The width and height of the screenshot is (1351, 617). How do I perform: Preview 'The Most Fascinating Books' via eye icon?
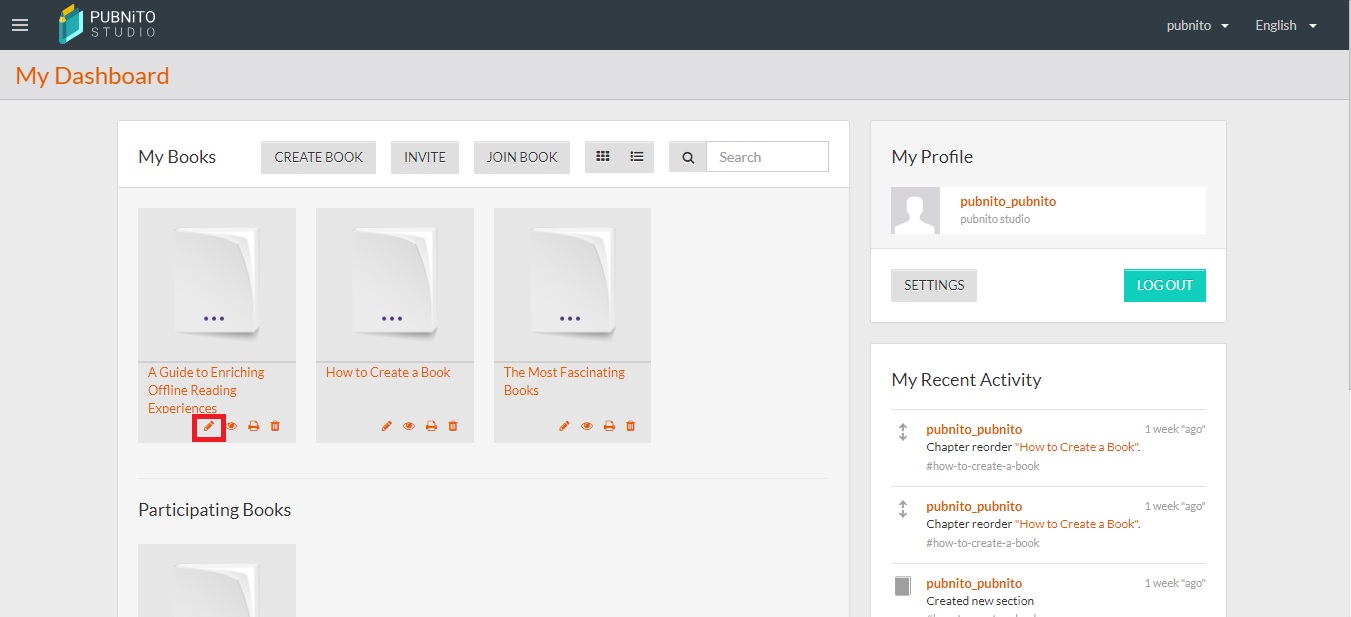coord(587,426)
